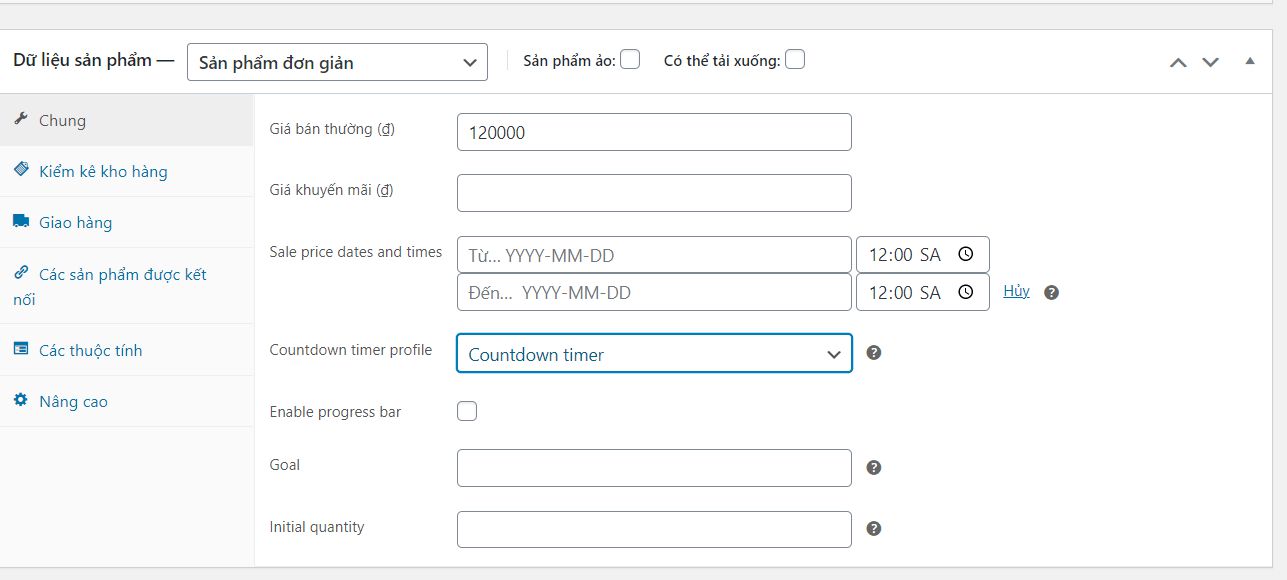Click help icon next to Initial quantity
The image size is (1287, 580).
[x=873, y=529]
